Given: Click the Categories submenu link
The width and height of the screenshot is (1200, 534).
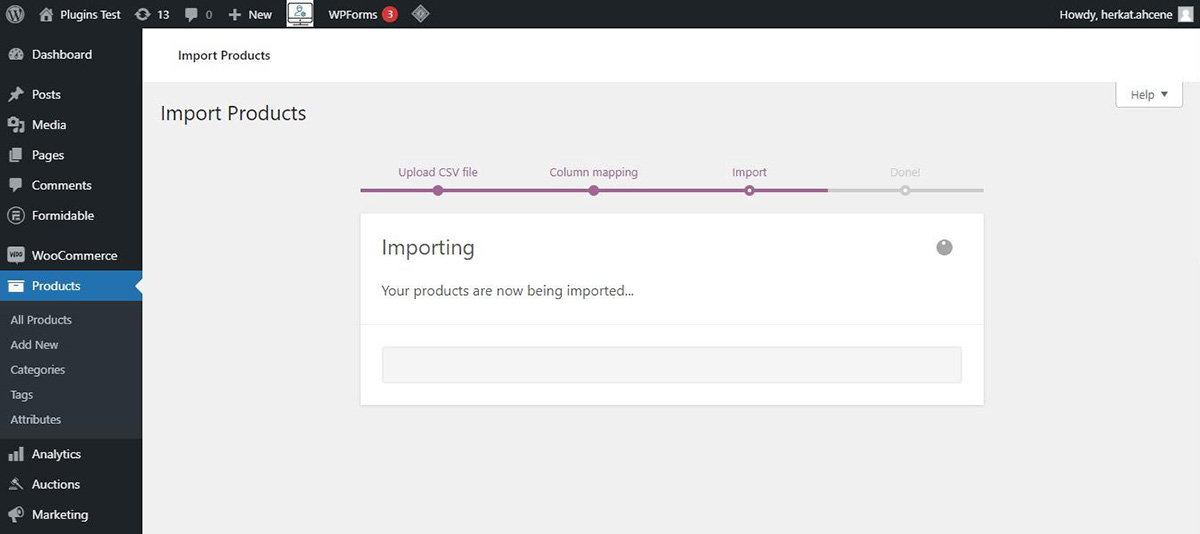Looking at the screenshot, I should point(37,370).
